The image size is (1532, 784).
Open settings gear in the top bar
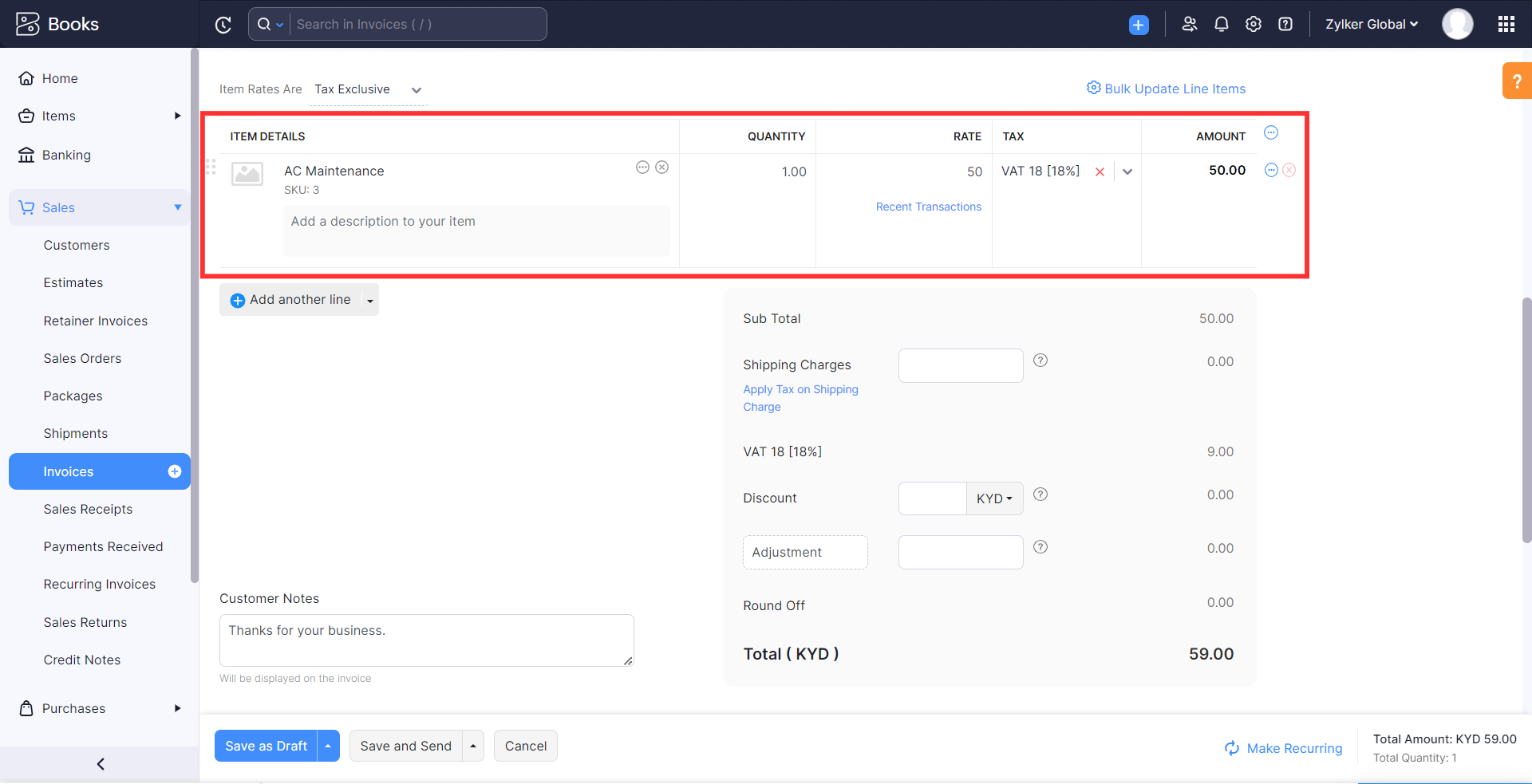[x=1254, y=24]
